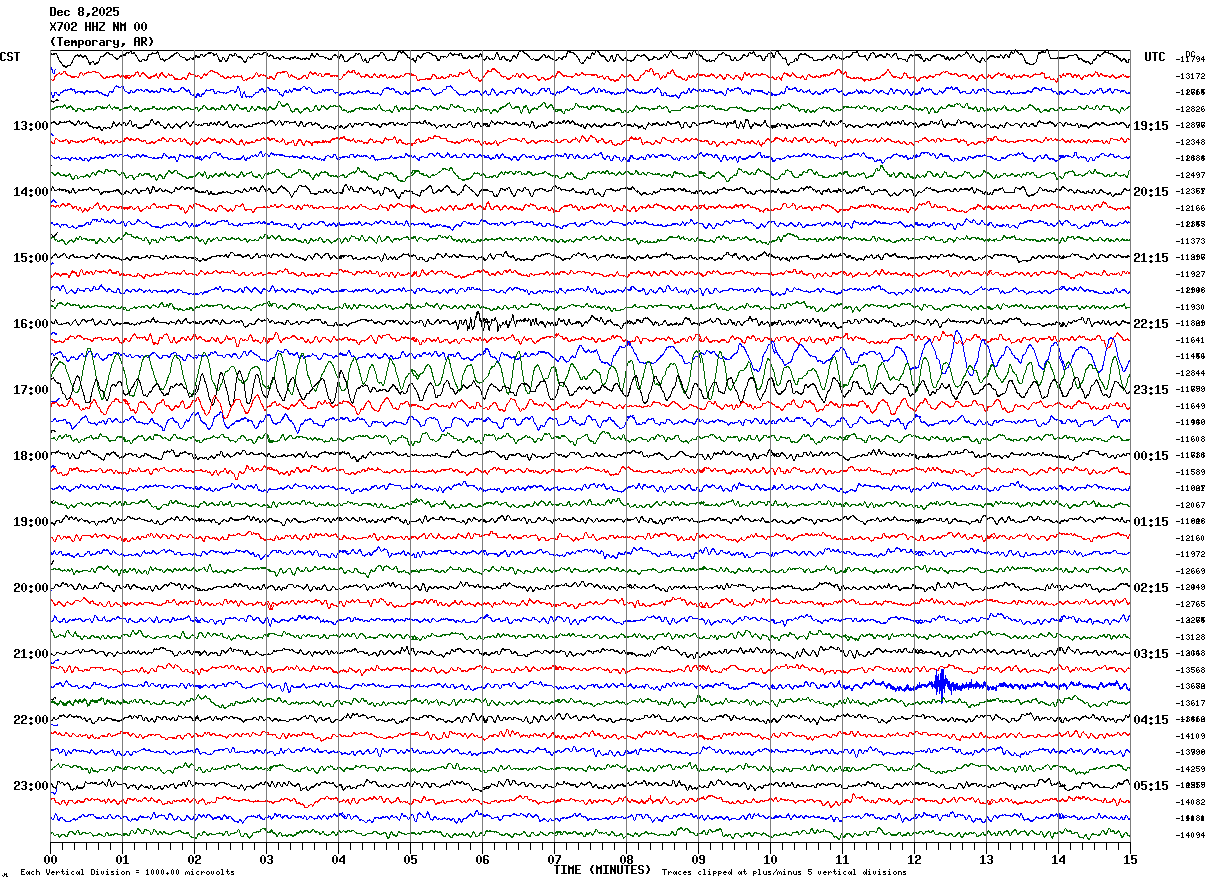Click the UTC timezone label

1155,57
